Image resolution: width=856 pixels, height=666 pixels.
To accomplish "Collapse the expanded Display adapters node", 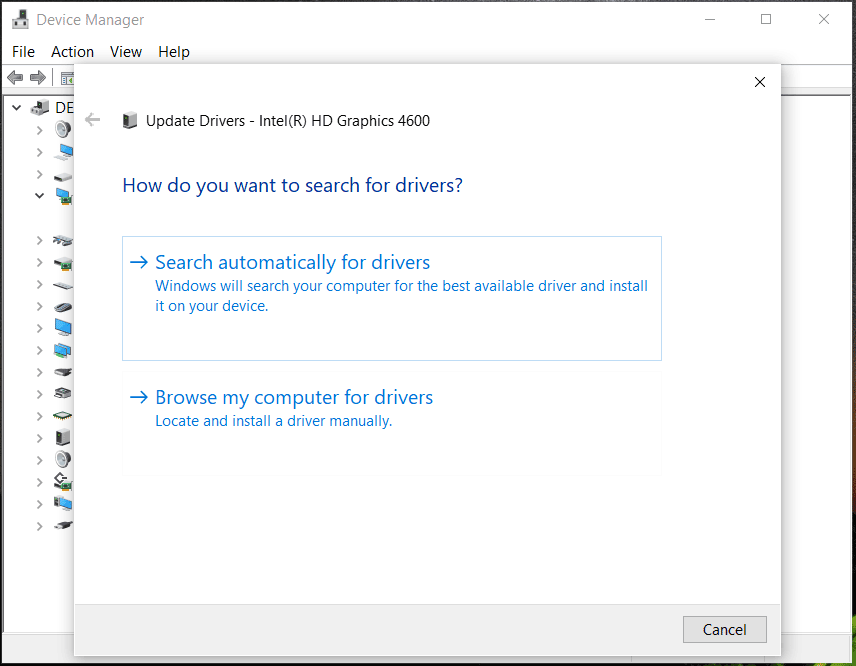I will click(x=39, y=196).
